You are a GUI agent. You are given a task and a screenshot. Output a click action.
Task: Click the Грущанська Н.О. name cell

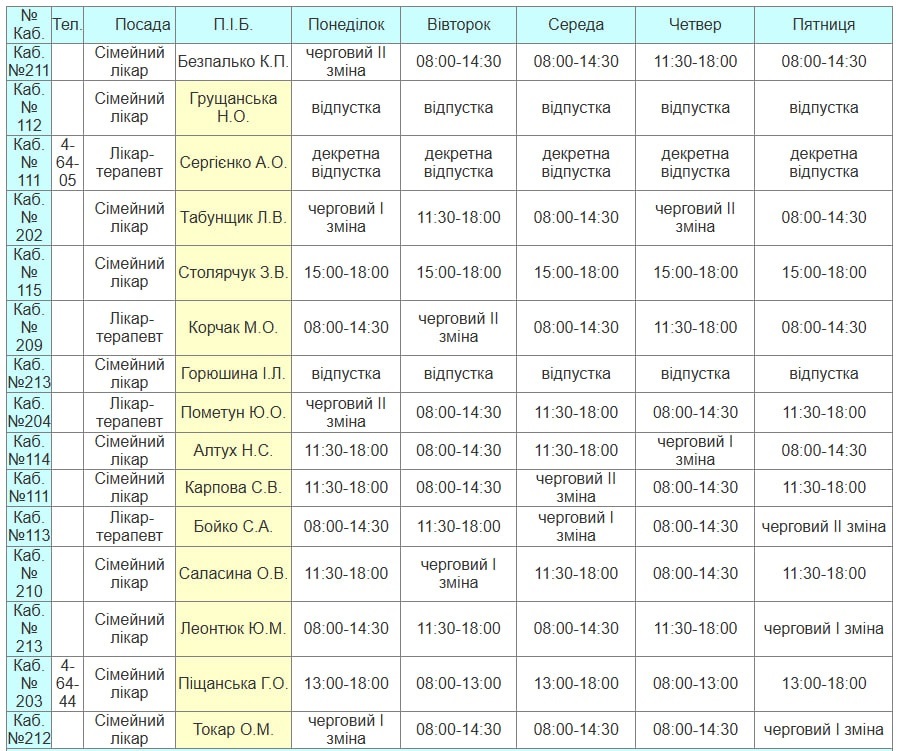[x=233, y=108]
